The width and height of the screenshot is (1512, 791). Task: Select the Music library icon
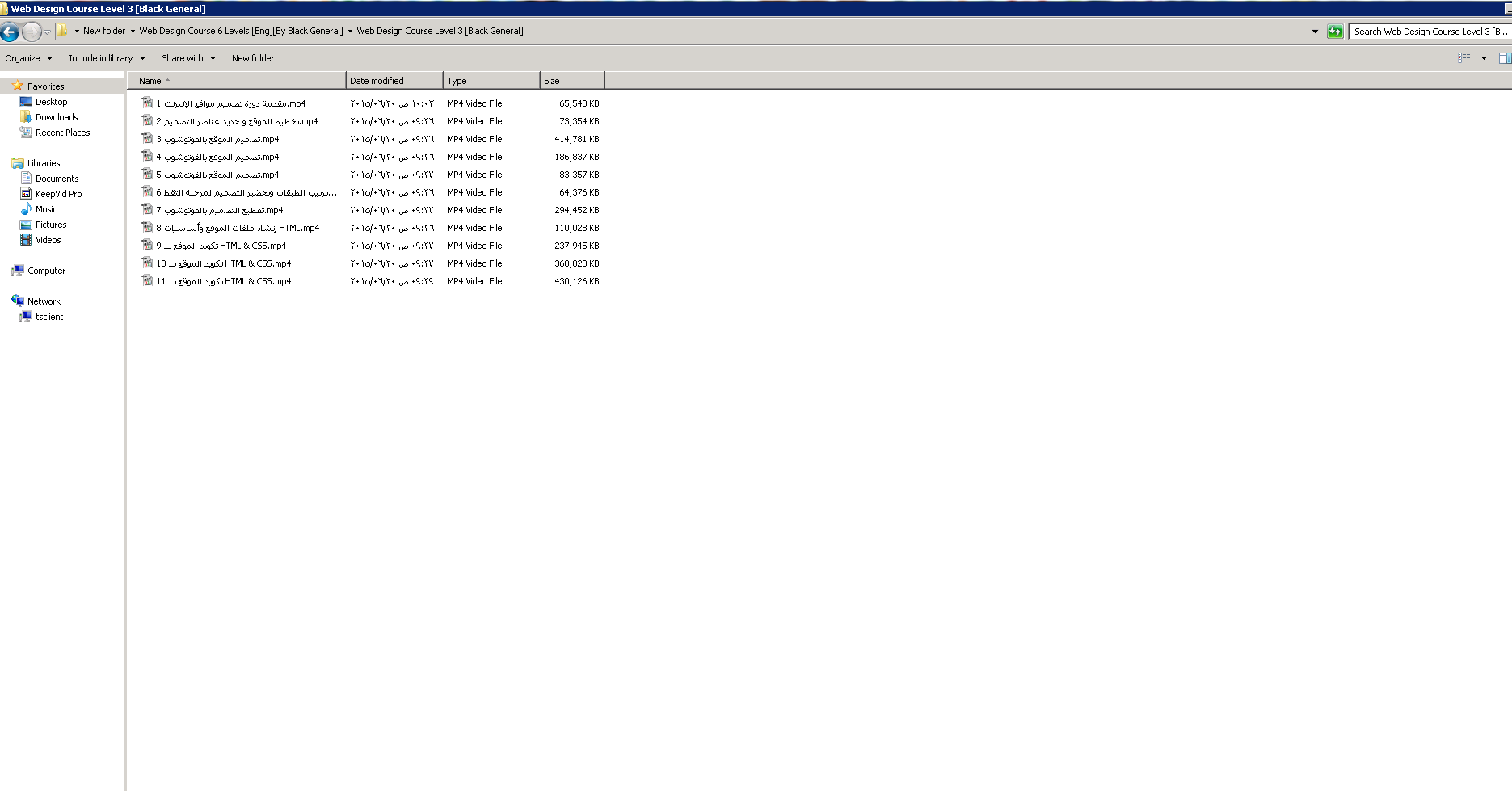pyautogui.click(x=26, y=209)
